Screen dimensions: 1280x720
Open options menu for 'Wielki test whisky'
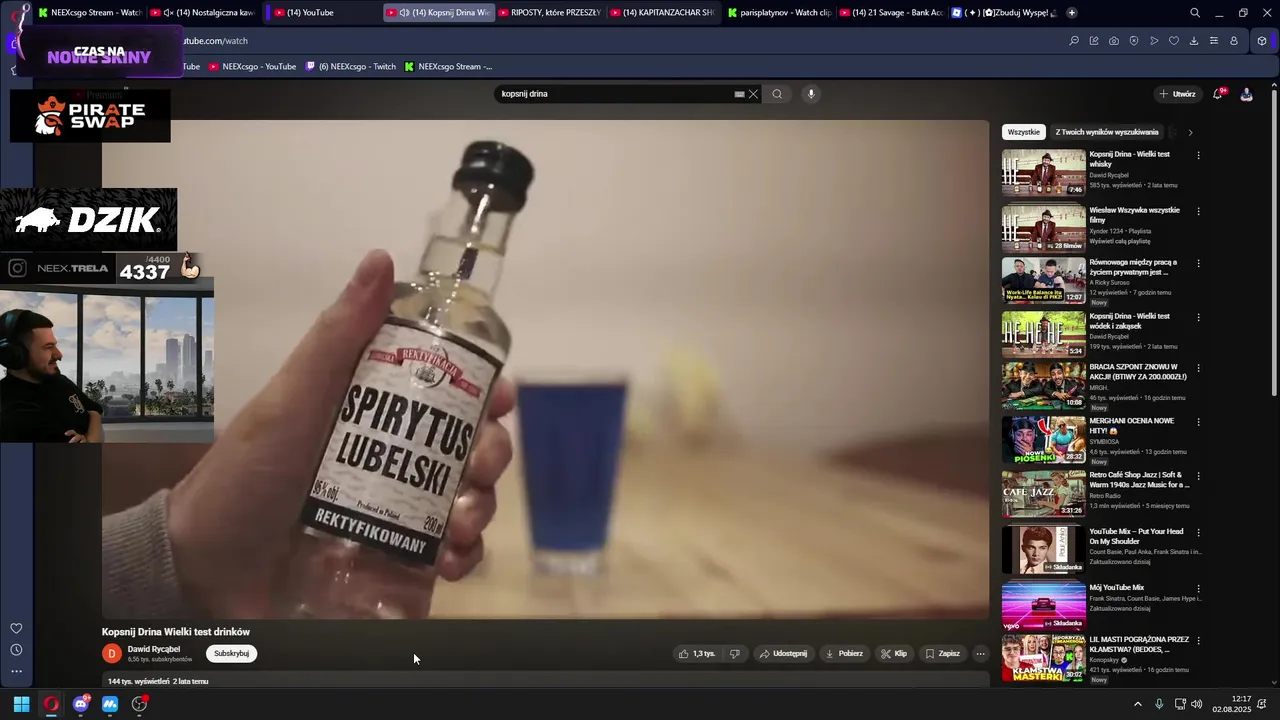(1198, 155)
